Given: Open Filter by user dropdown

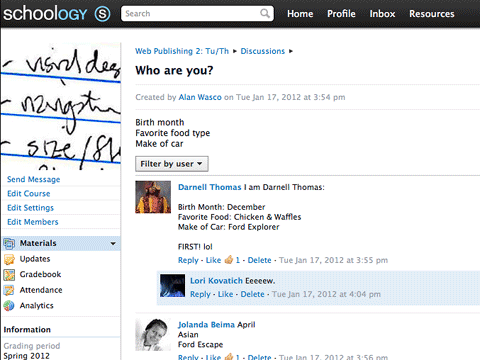Looking at the screenshot, I should tap(172, 164).
